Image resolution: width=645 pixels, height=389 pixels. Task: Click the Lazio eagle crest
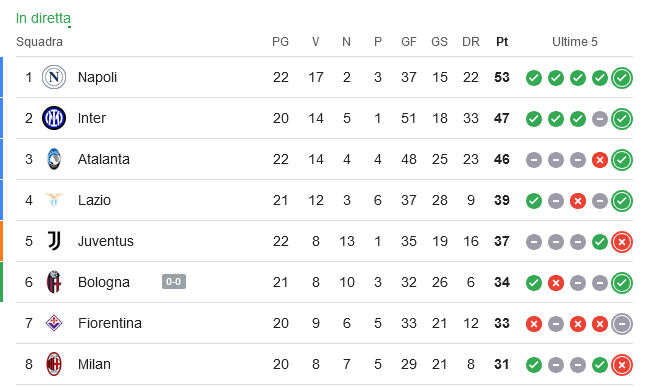pyautogui.click(x=54, y=200)
